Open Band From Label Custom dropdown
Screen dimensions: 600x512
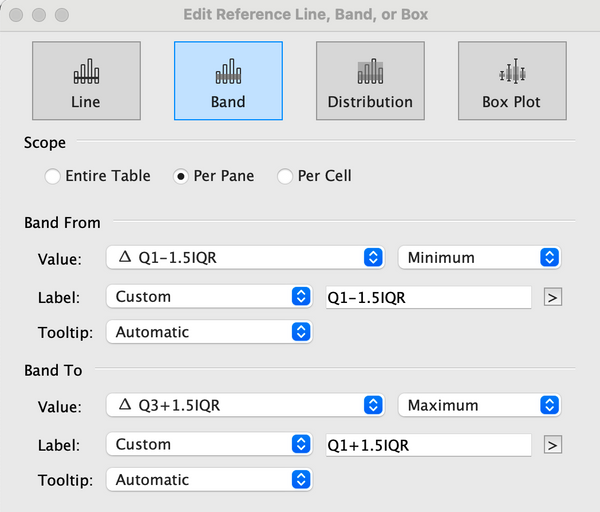tap(209, 297)
